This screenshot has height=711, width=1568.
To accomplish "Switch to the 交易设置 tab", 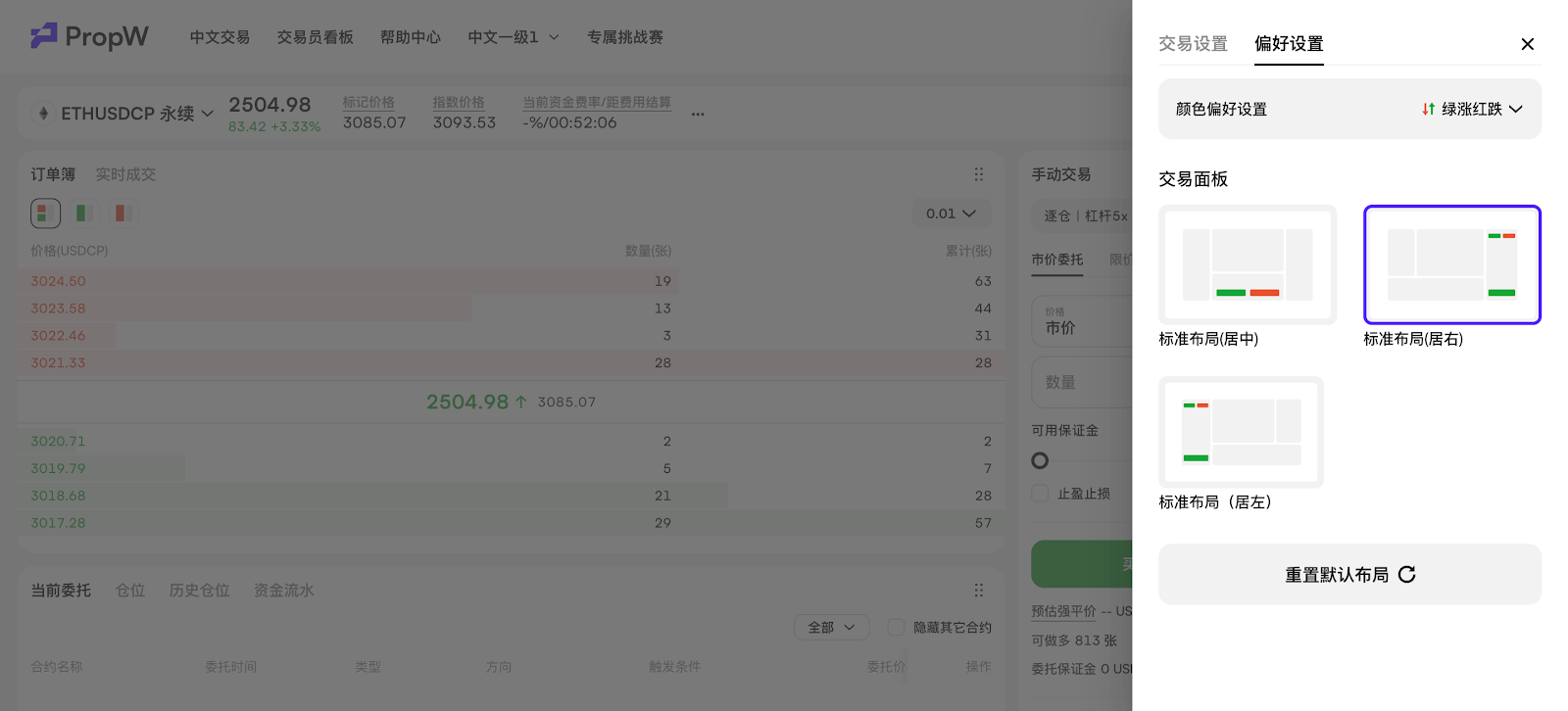I will (1193, 44).
